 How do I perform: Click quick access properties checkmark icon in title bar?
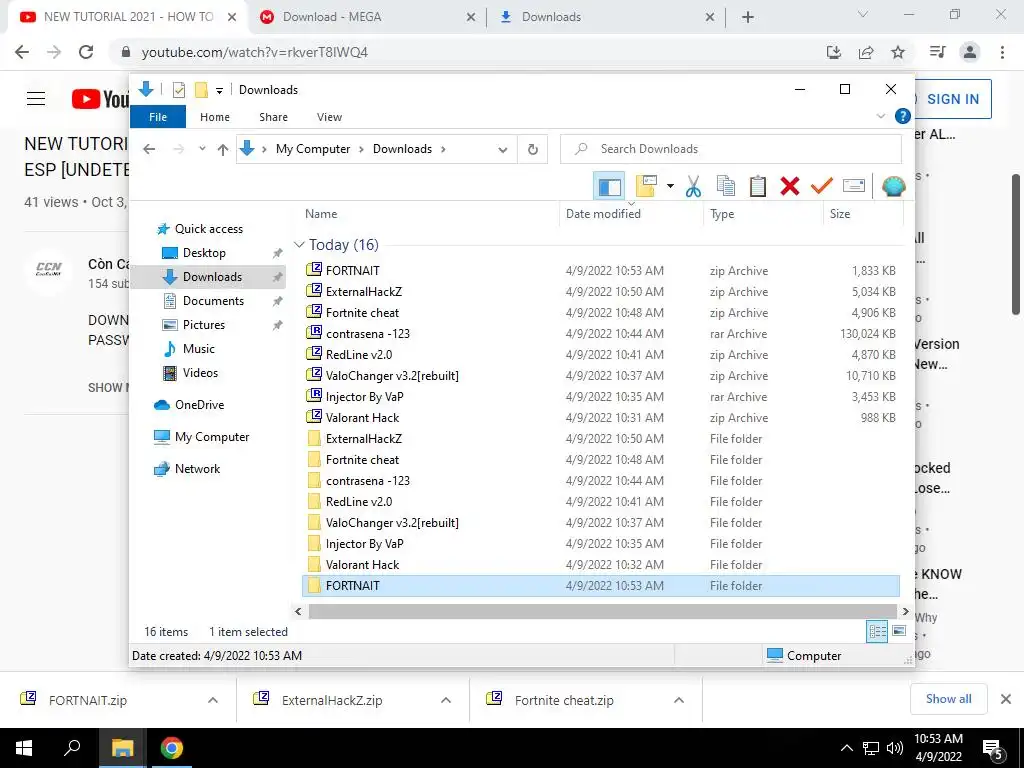[178, 89]
